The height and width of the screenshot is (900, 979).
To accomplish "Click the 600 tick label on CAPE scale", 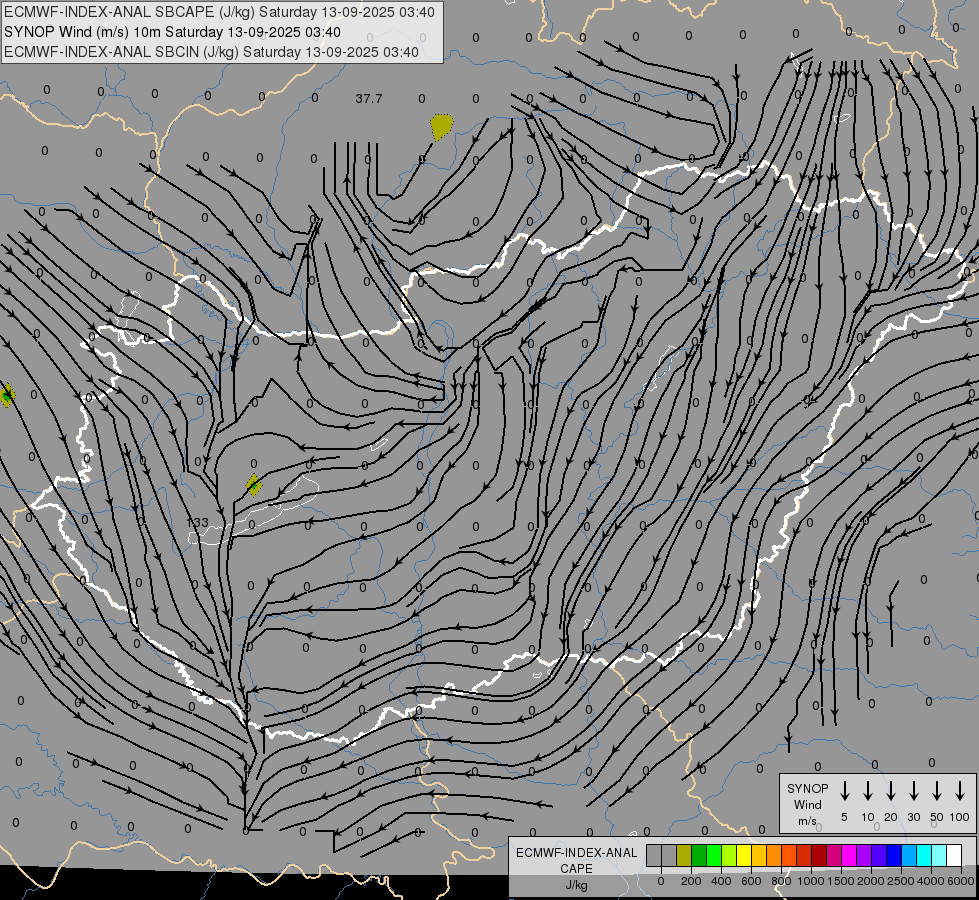I will click(751, 881).
